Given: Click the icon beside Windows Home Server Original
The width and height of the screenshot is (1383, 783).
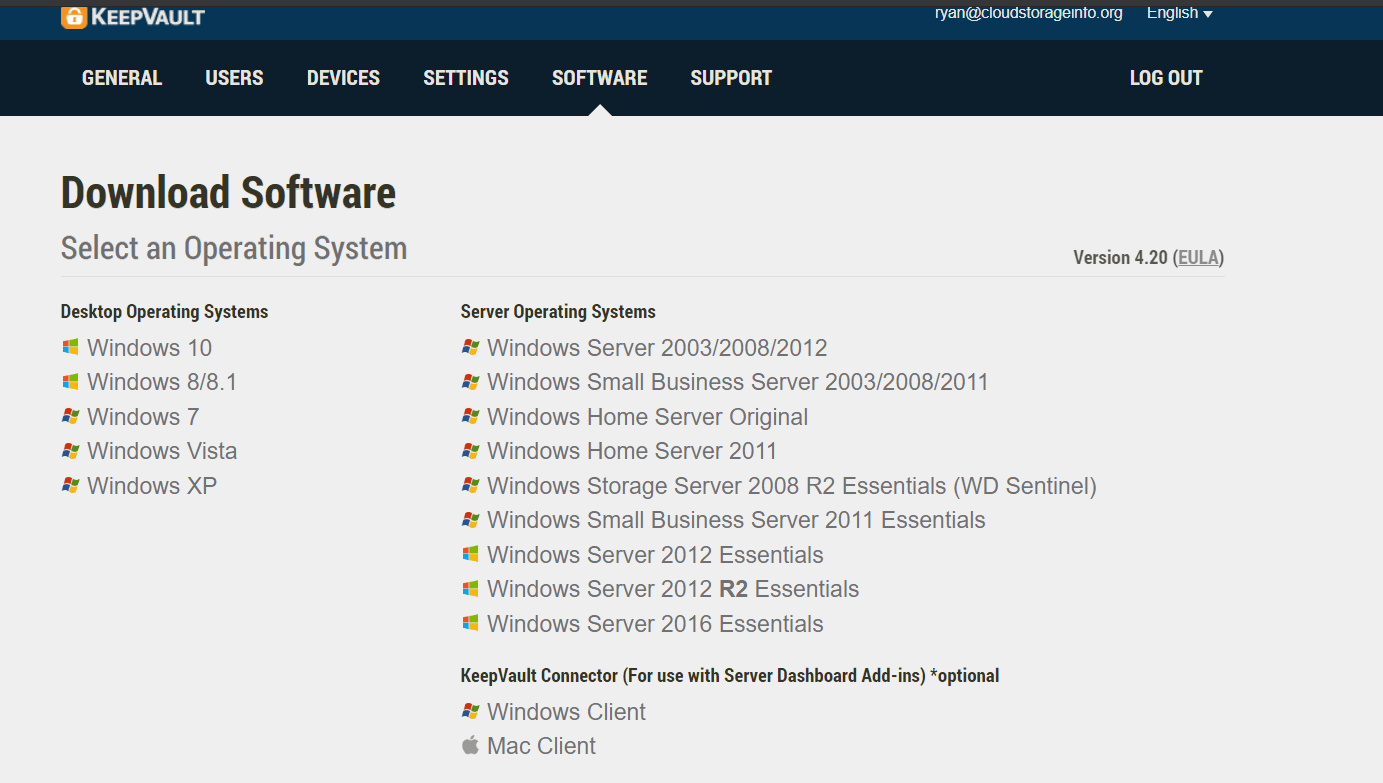Looking at the screenshot, I should [470, 416].
